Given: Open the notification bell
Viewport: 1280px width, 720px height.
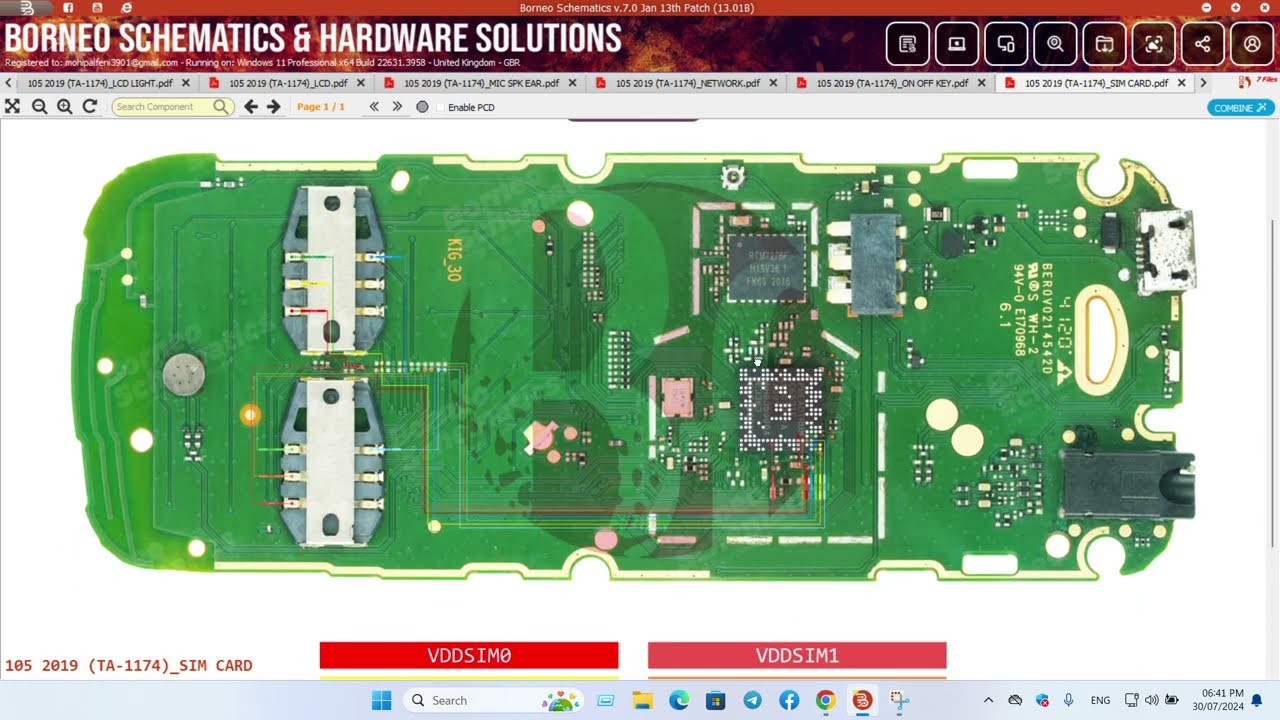Looking at the screenshot, I should pos(1257,700).
